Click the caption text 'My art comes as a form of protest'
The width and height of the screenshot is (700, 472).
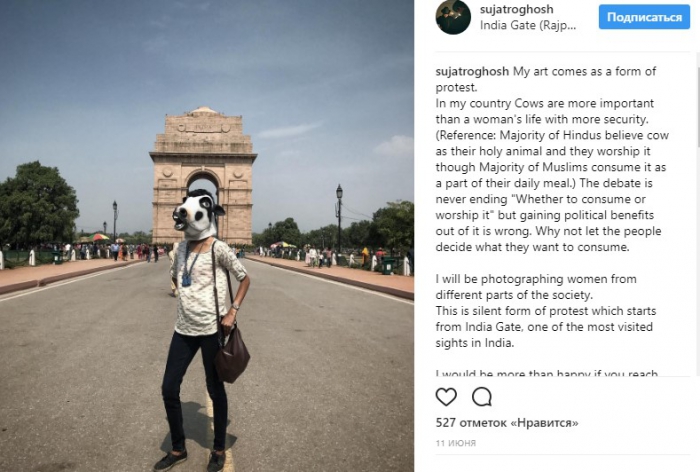click(546, 79)
